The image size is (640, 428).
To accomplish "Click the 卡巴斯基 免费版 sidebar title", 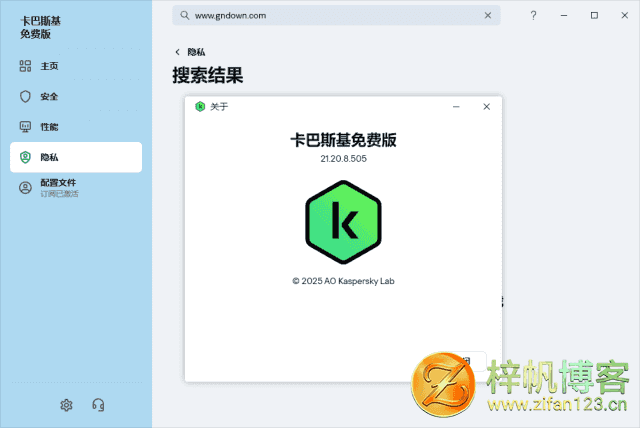I will tap(40, 27).
